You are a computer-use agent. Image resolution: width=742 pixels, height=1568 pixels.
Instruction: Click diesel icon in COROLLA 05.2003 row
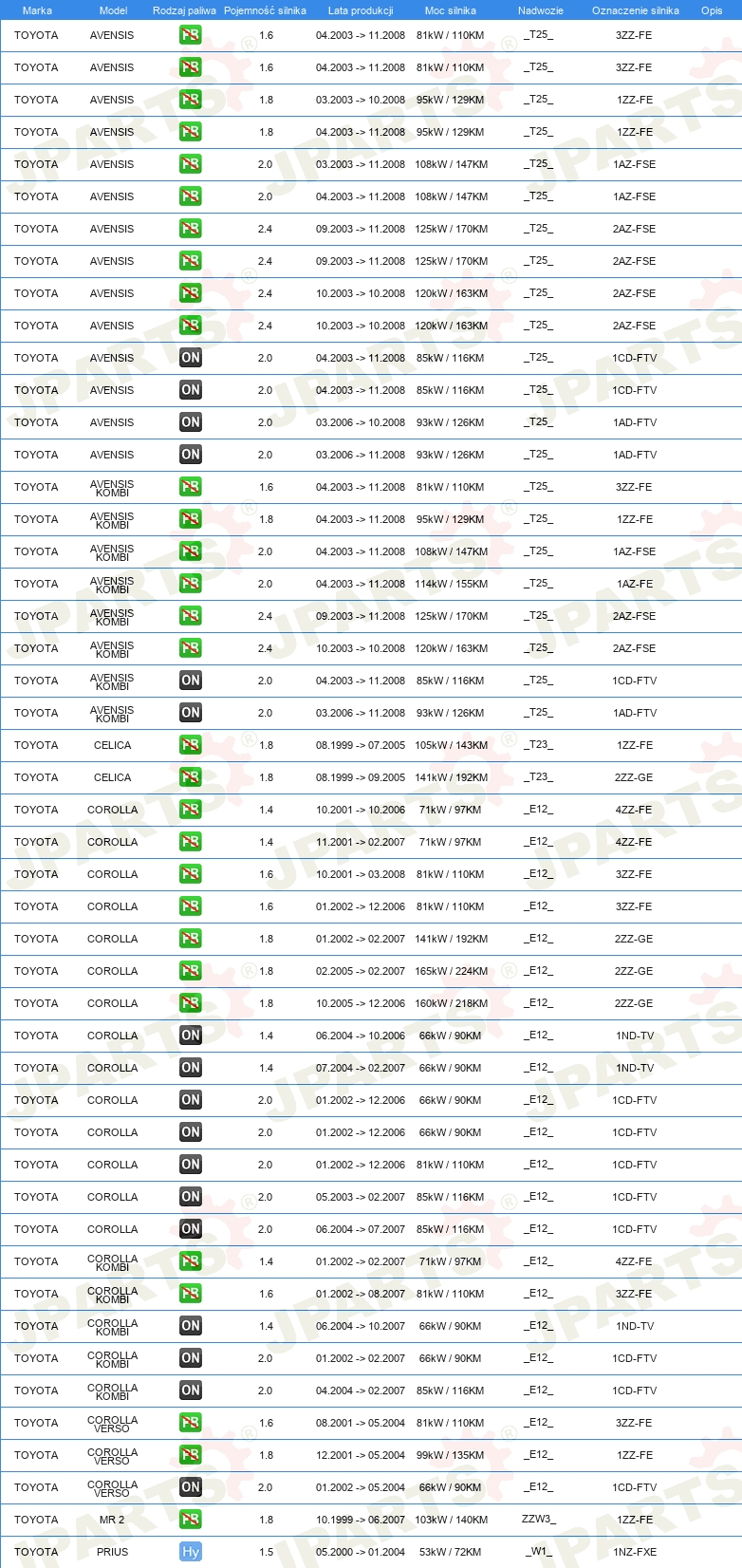point(191,1197)
